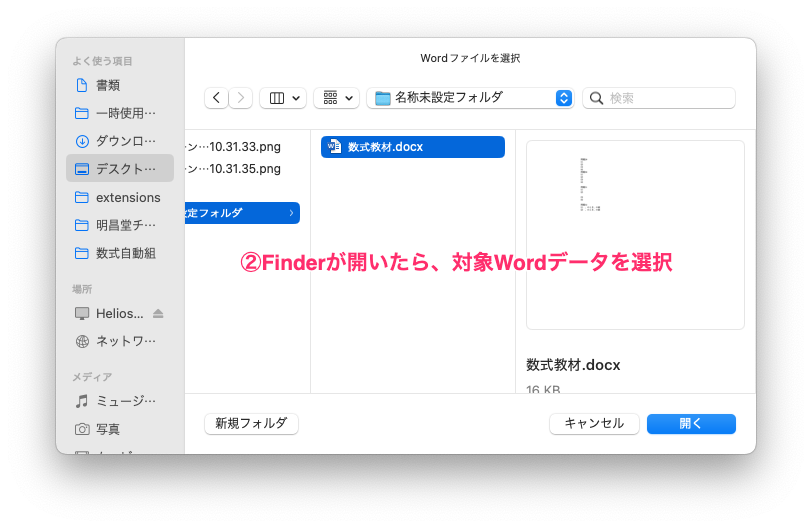Select the 数式教材.docx file
This screenshot has height=528, width=812.
[x=412, y=147]
